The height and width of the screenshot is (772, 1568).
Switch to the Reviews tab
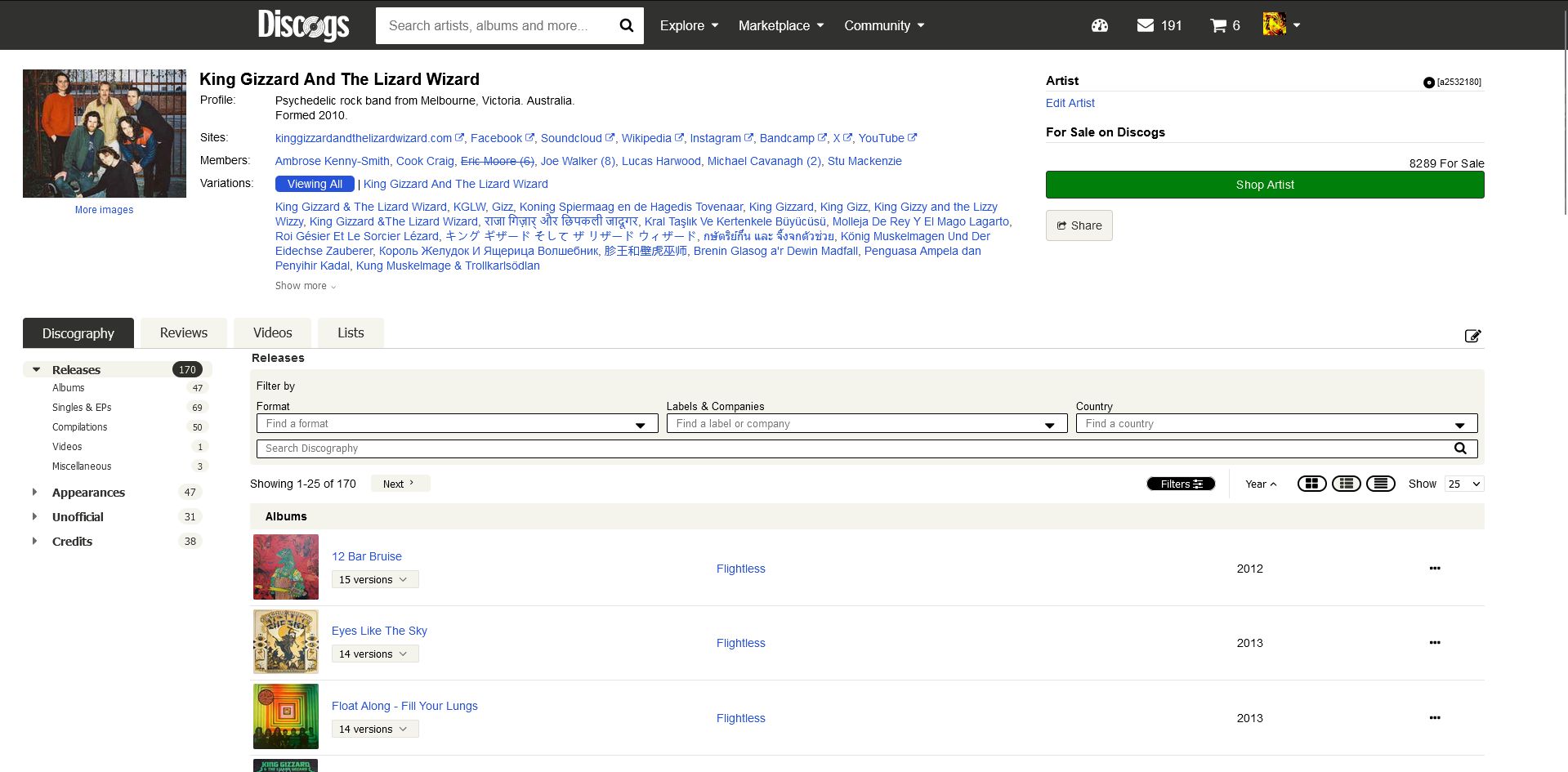point(184,332)
